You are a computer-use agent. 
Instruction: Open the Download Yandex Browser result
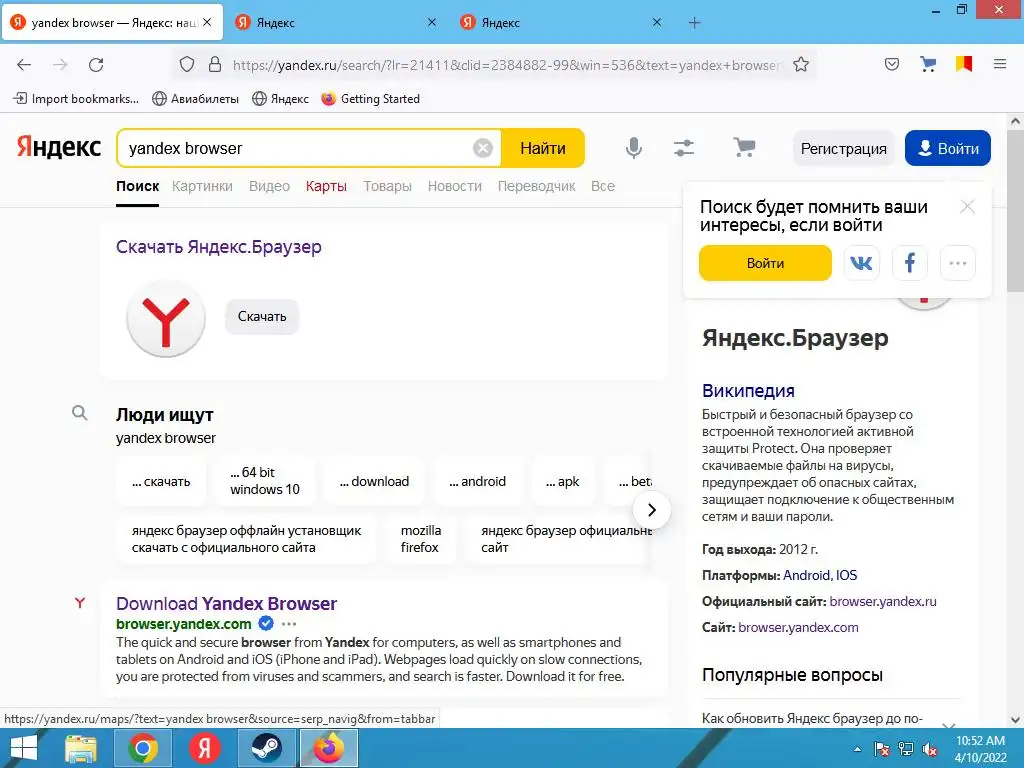tap(227, 603)
